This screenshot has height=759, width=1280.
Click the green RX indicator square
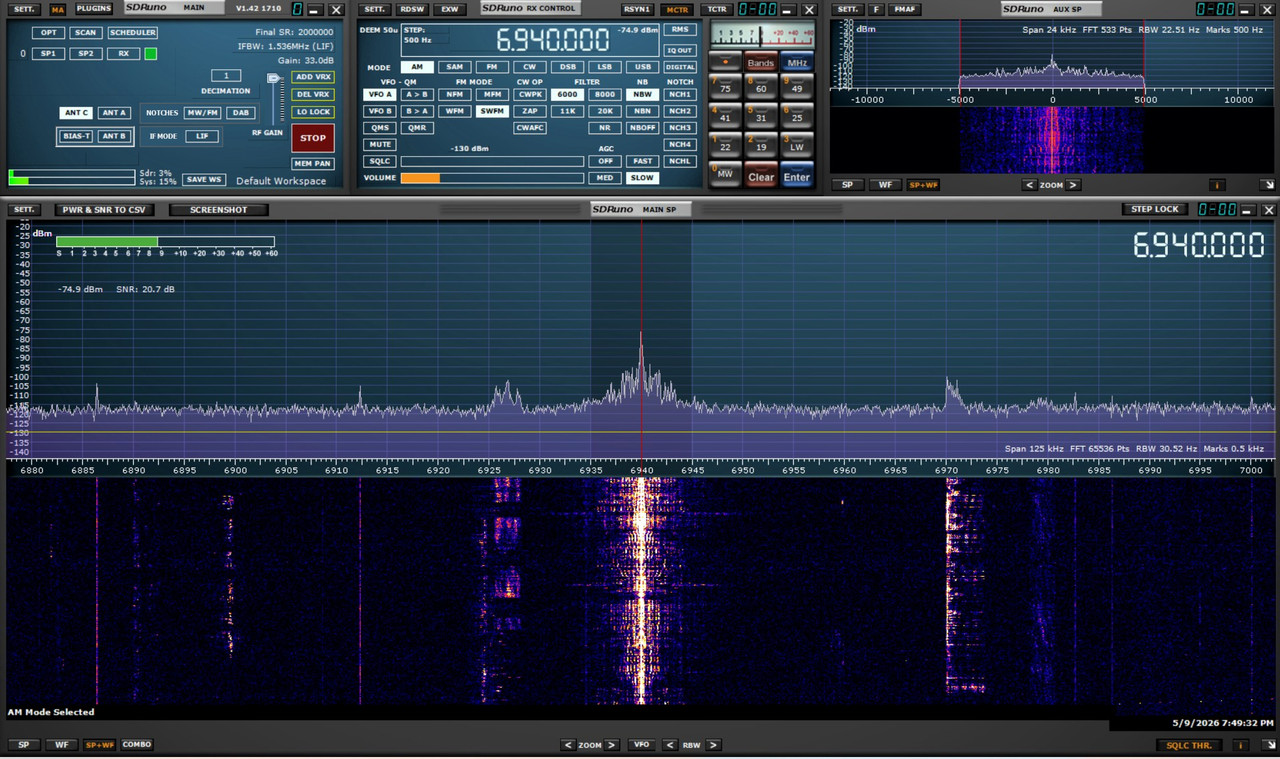pyautogui.click(x=150, y=53)
